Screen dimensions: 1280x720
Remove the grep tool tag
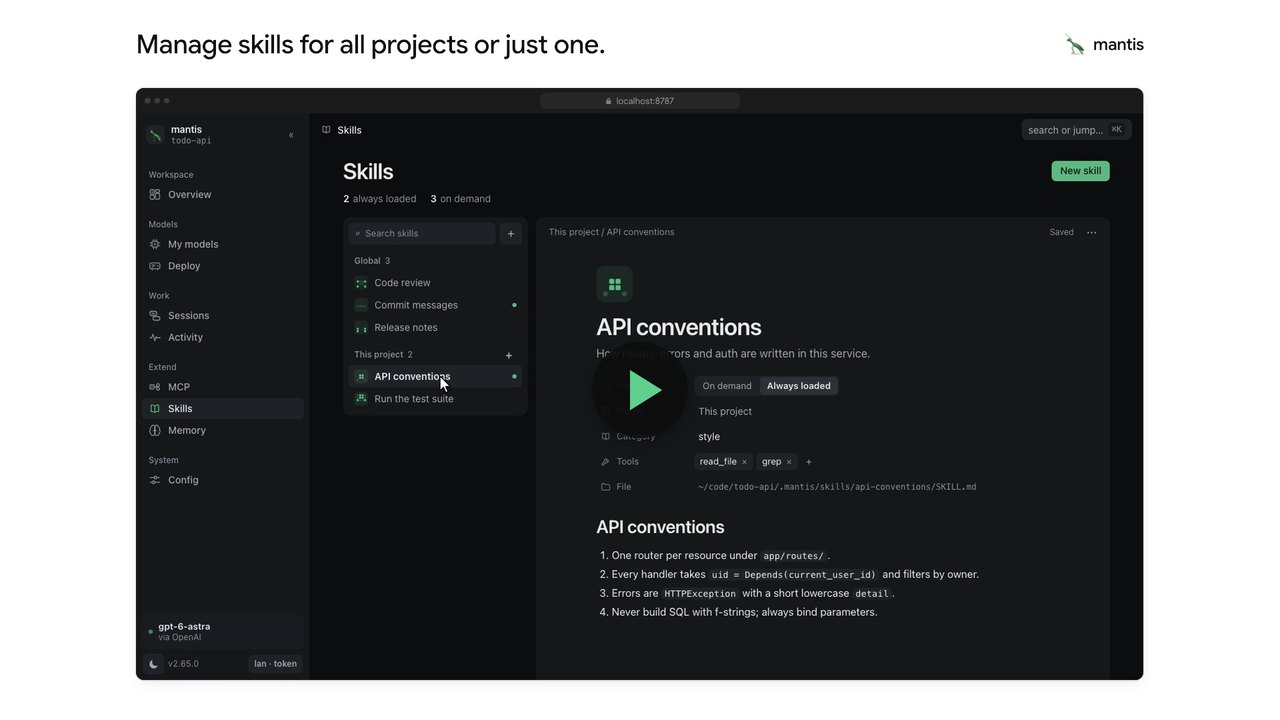coord(789,462)
